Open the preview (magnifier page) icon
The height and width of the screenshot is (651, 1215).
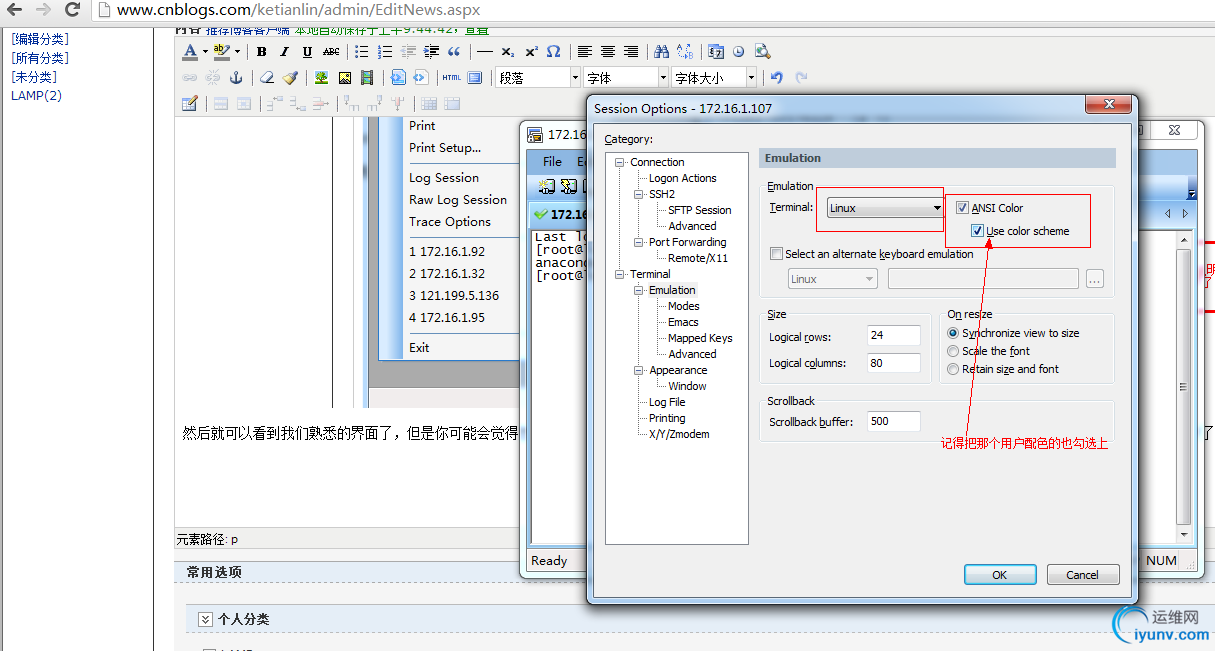[x=762, y=52]
